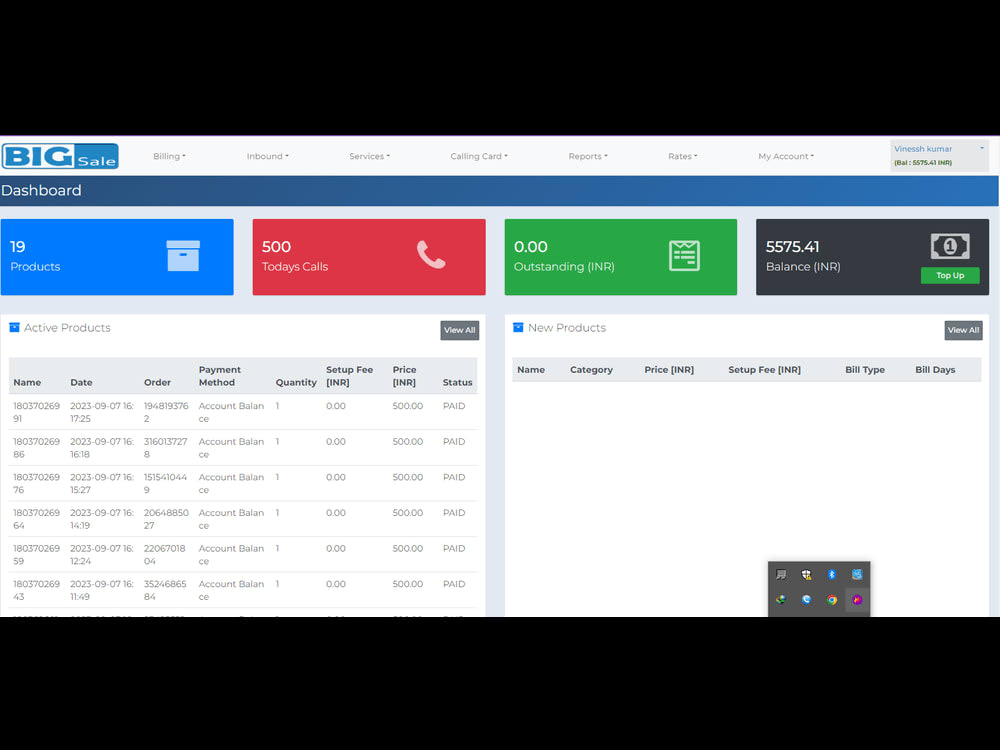Click the New Products box icon

point(518,328)
